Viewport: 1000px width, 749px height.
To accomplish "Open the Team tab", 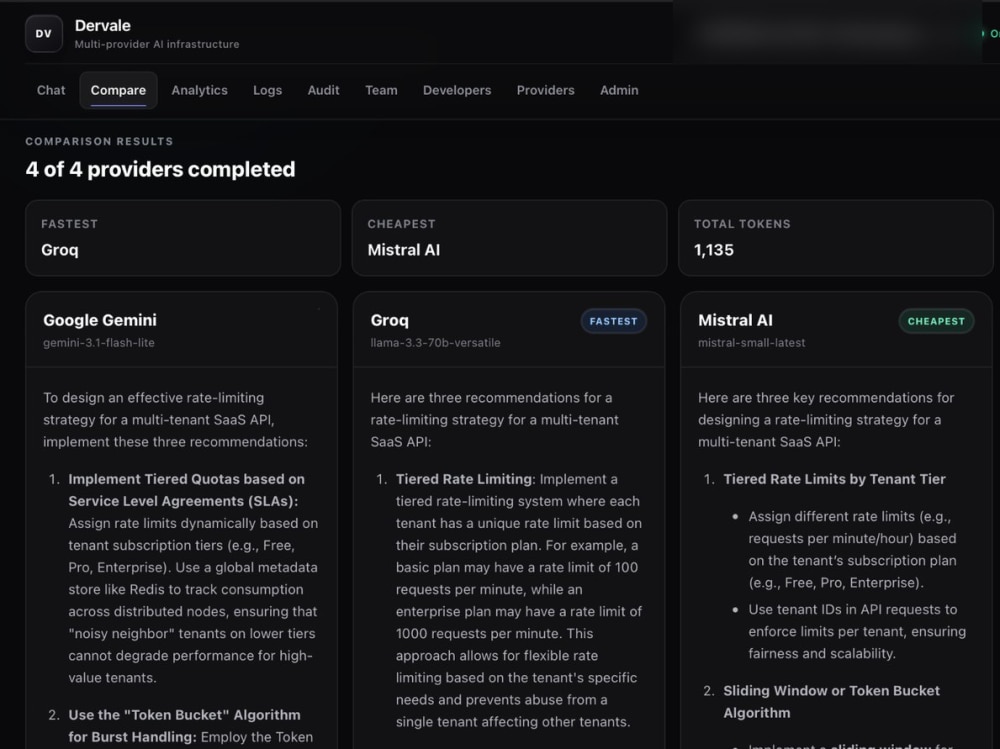I will [x=381, y=91].
